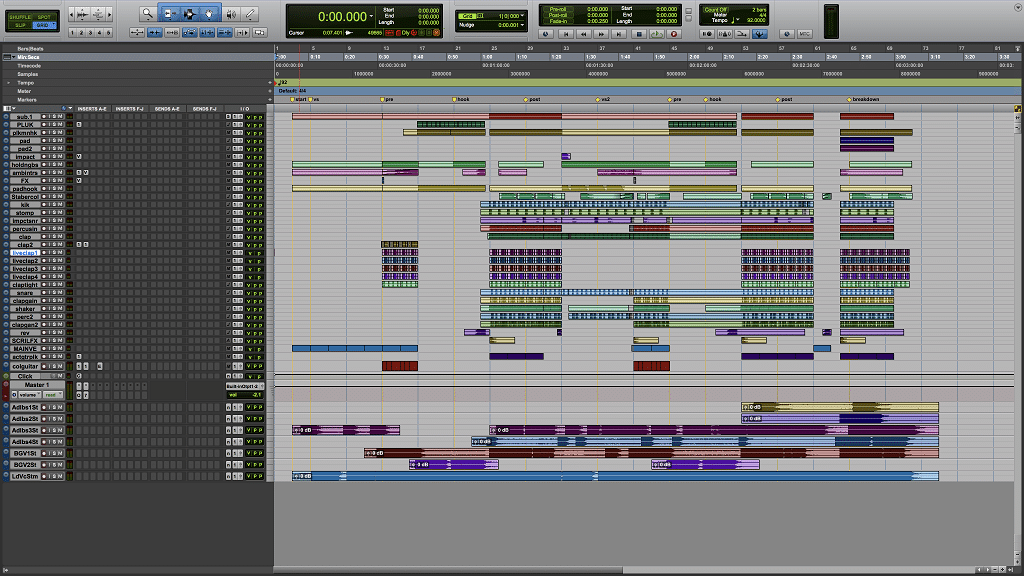Screen dimensions: 1024x576
Task: Click the horizontal zoom out arrow
Action: [x=71, y=14]
